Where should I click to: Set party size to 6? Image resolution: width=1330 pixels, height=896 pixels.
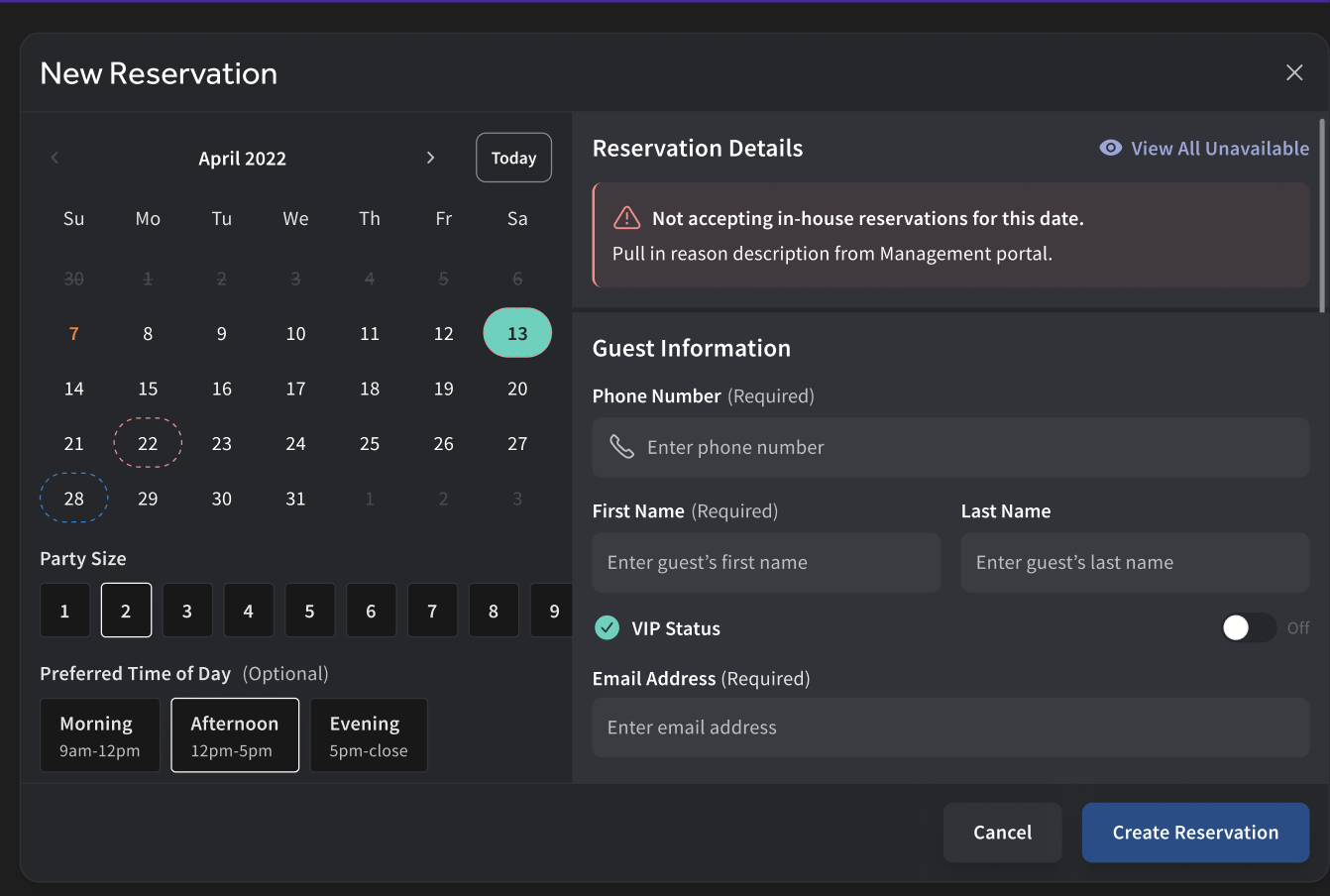pos(371,611)
